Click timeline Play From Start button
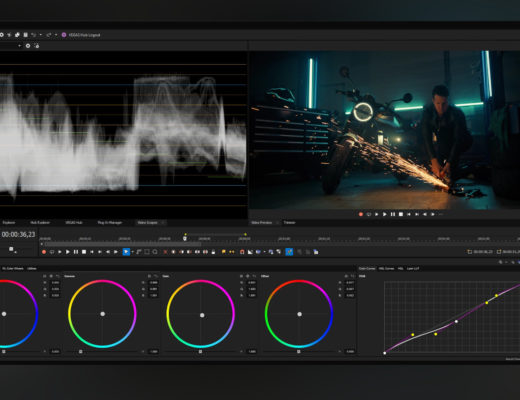 [x=60, y=252]
